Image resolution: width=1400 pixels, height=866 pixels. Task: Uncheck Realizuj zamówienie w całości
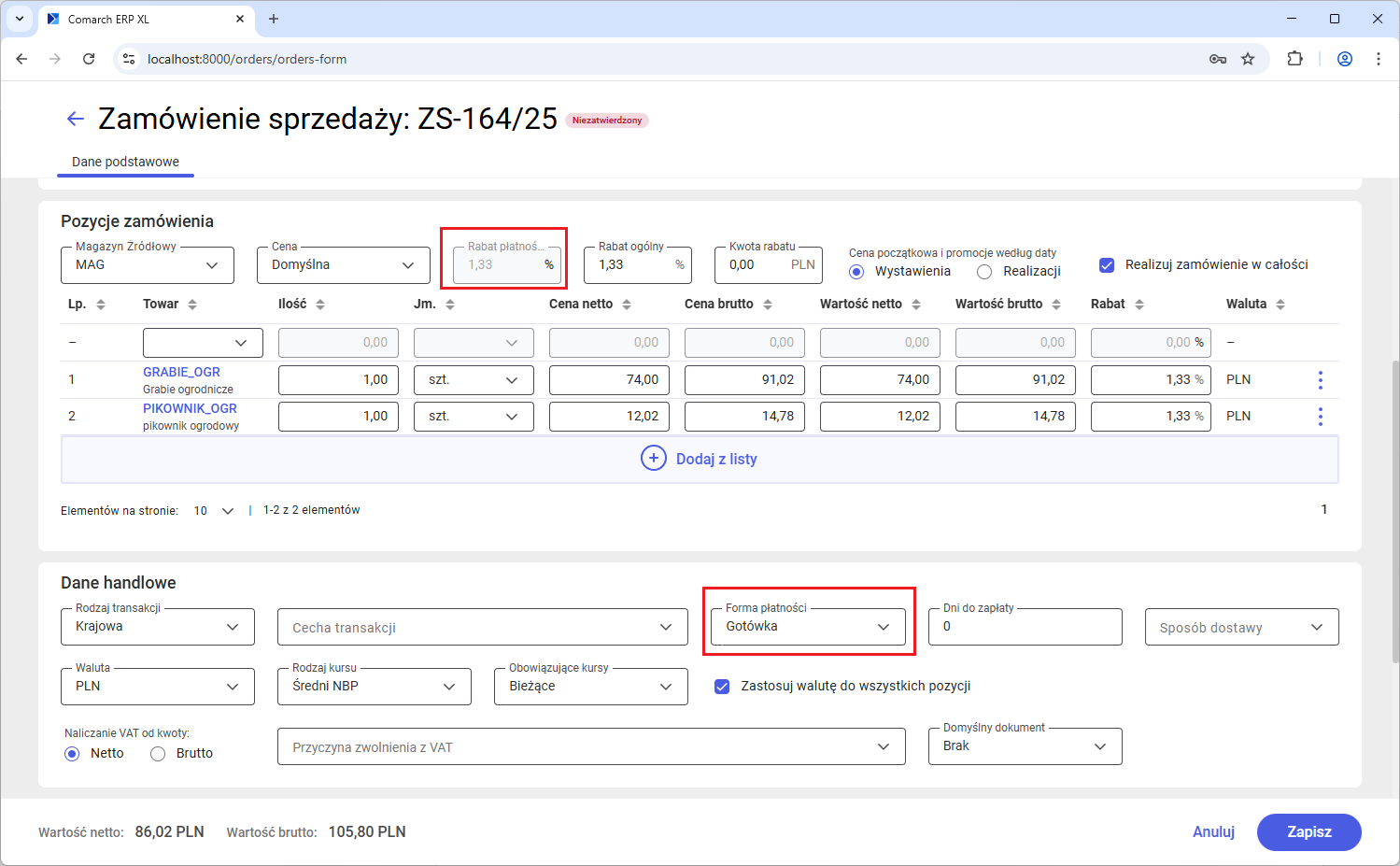tap(1107, 265)
